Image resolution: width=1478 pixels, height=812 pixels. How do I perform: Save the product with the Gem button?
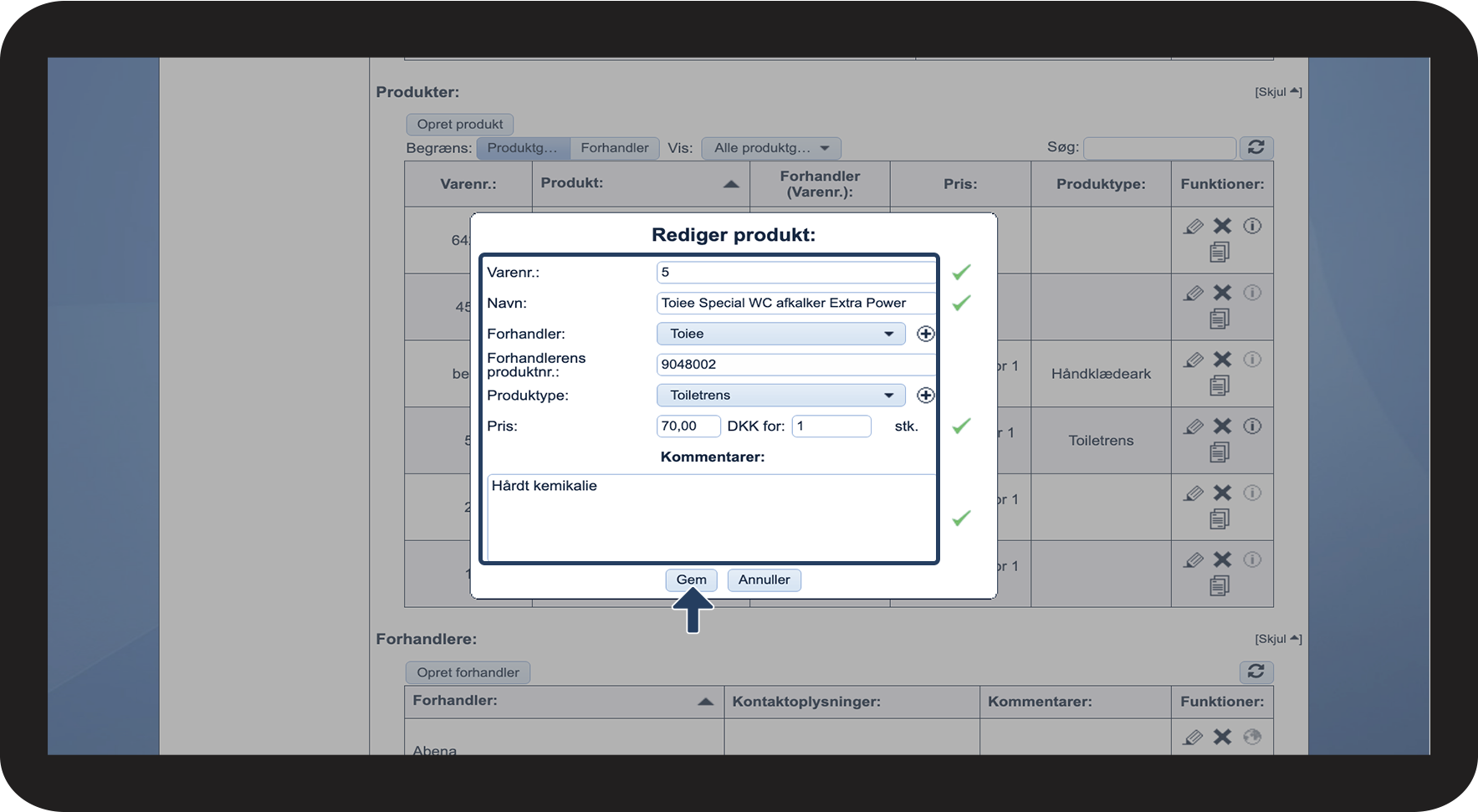pos(691,580)
